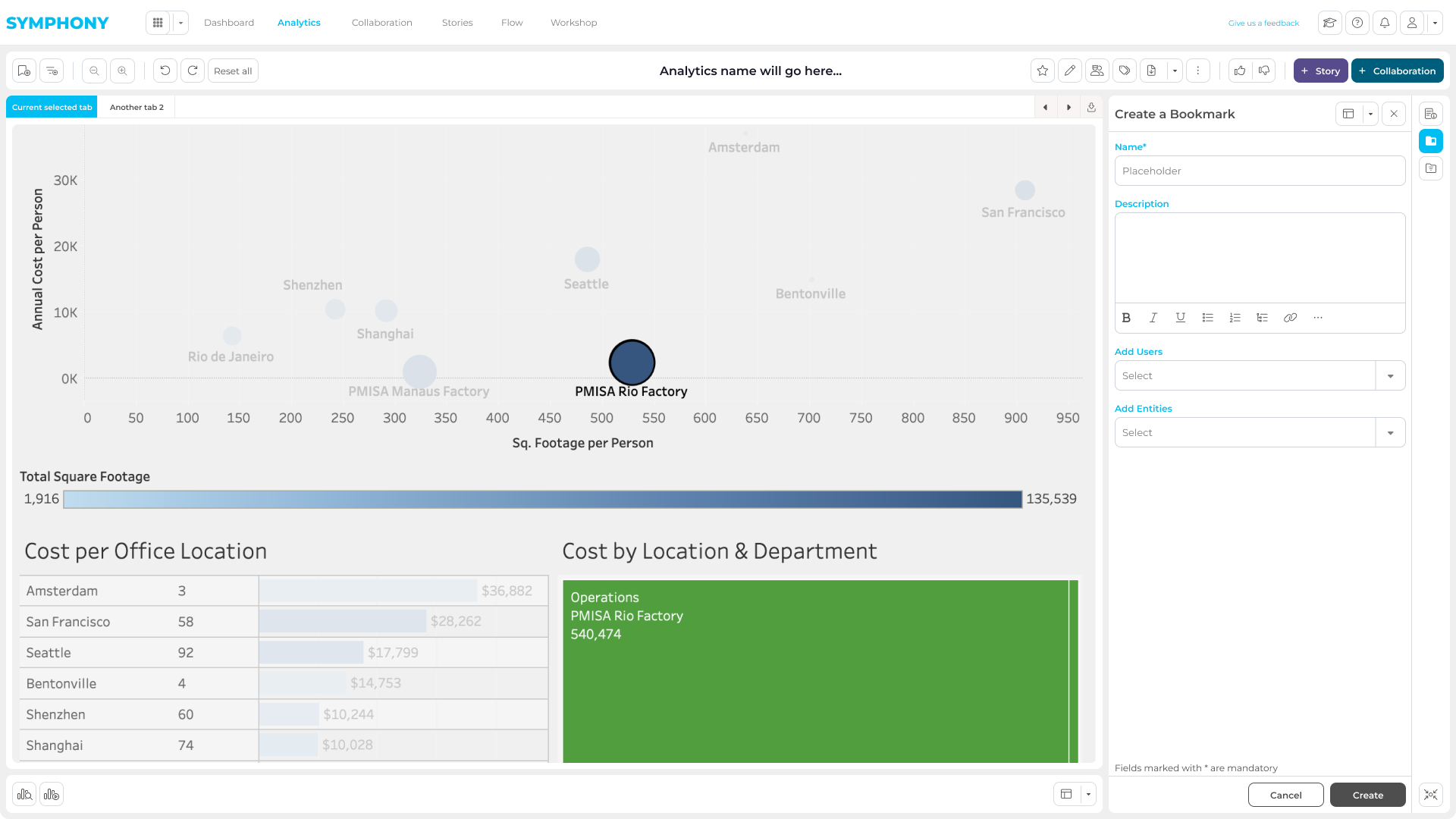Expand the Add Entities select dropdown
The height and width of the screenshot is (819, 1456).
(x=1390, y=433)
